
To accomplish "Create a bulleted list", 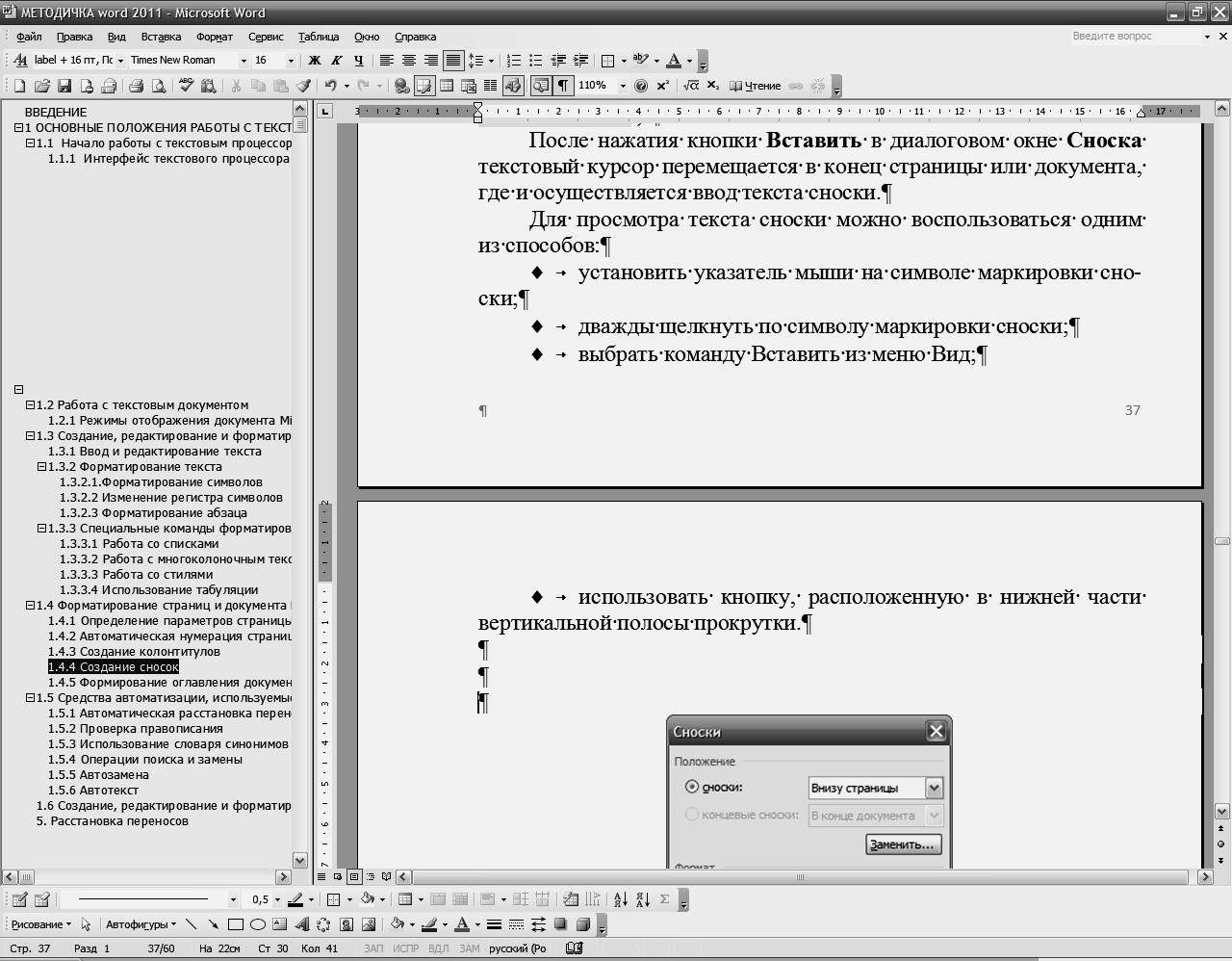I will (x=535, y=61).
